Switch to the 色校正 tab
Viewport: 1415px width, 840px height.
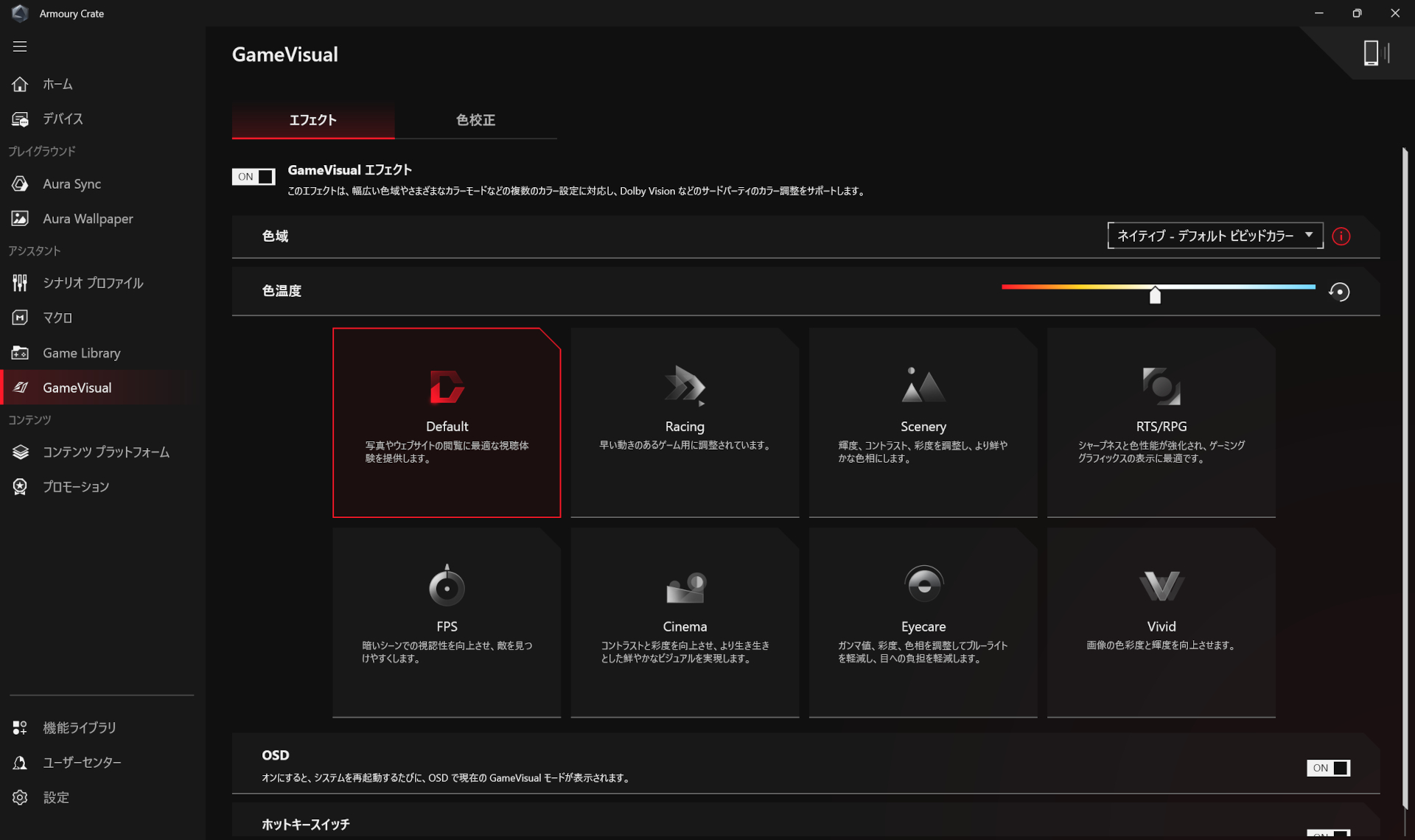(x=475, y=119)
